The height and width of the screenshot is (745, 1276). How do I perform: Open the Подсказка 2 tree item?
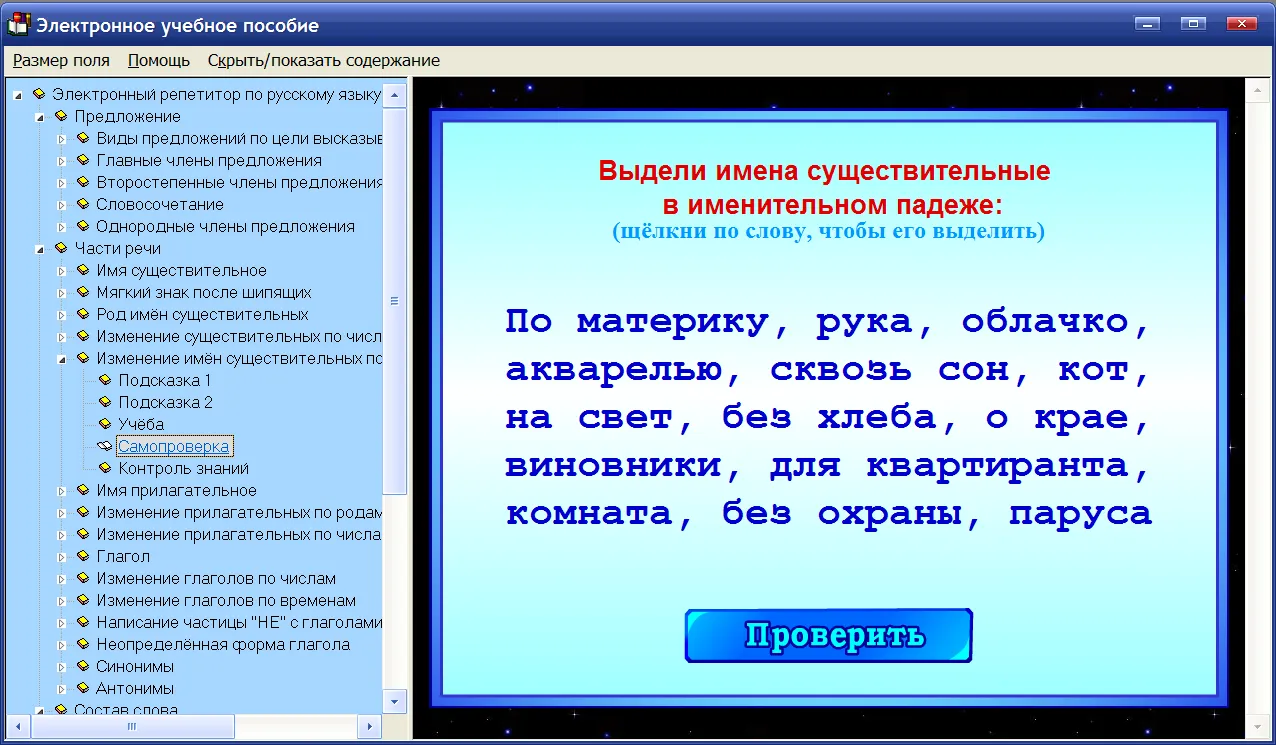point(165,402)
